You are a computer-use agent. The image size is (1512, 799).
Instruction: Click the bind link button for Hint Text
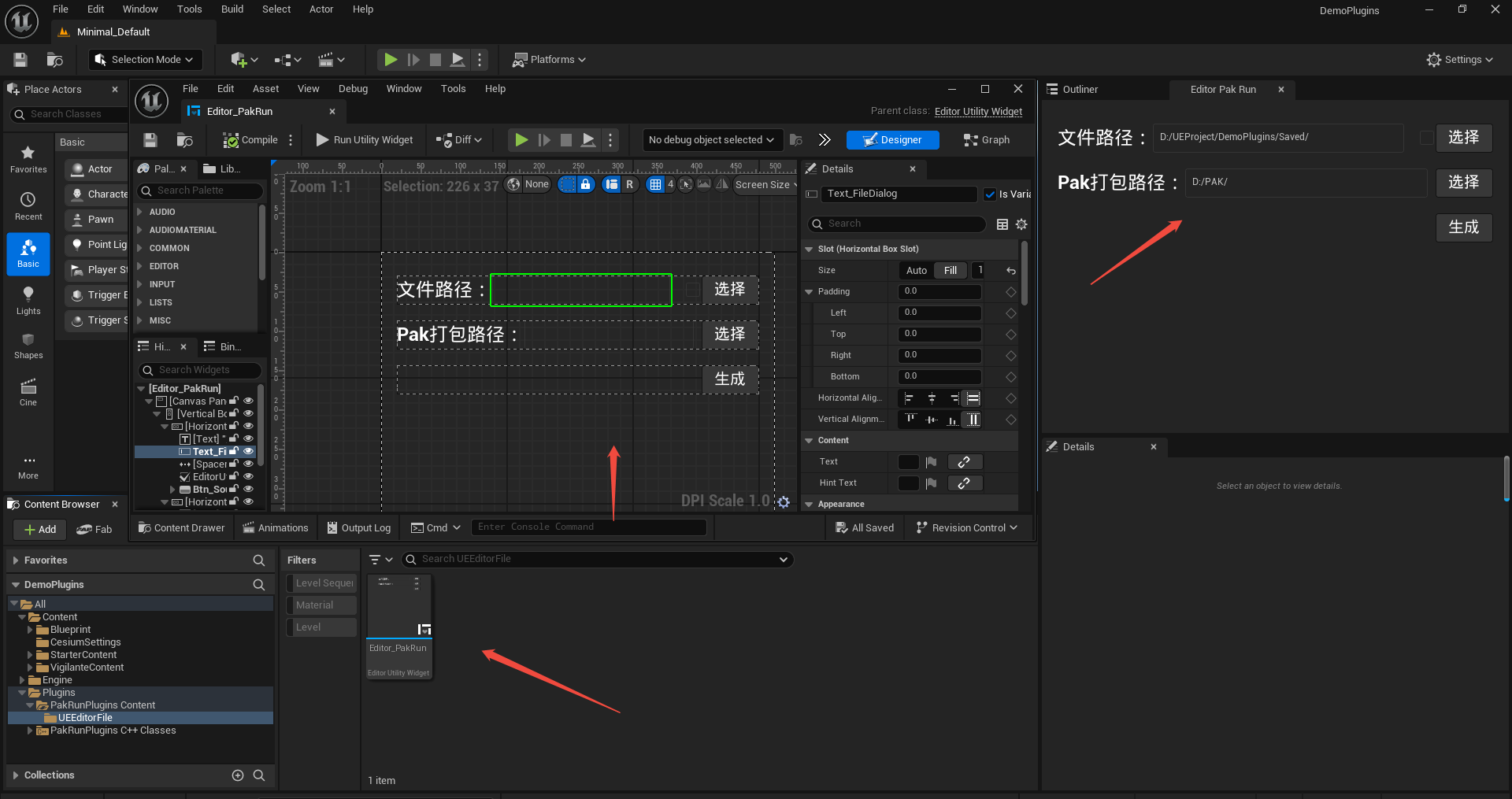[x=965, y=483]
